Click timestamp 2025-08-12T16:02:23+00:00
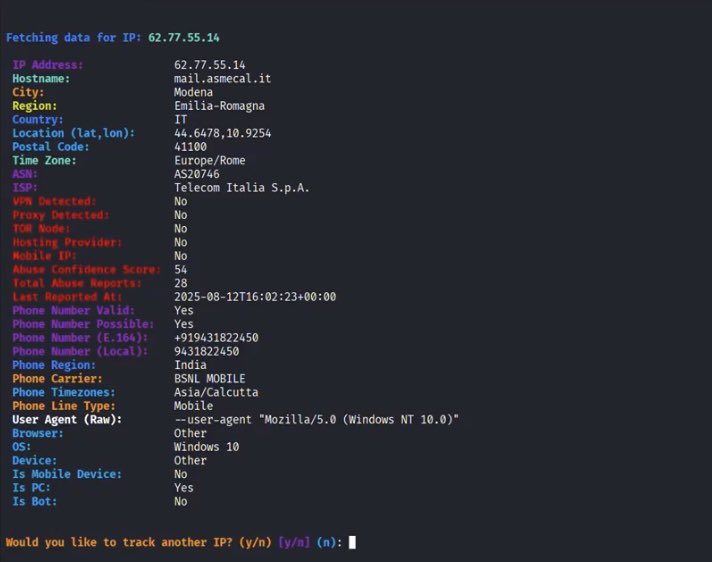The width and height of the screenshot is (712, 562). [x=255, y=296]
